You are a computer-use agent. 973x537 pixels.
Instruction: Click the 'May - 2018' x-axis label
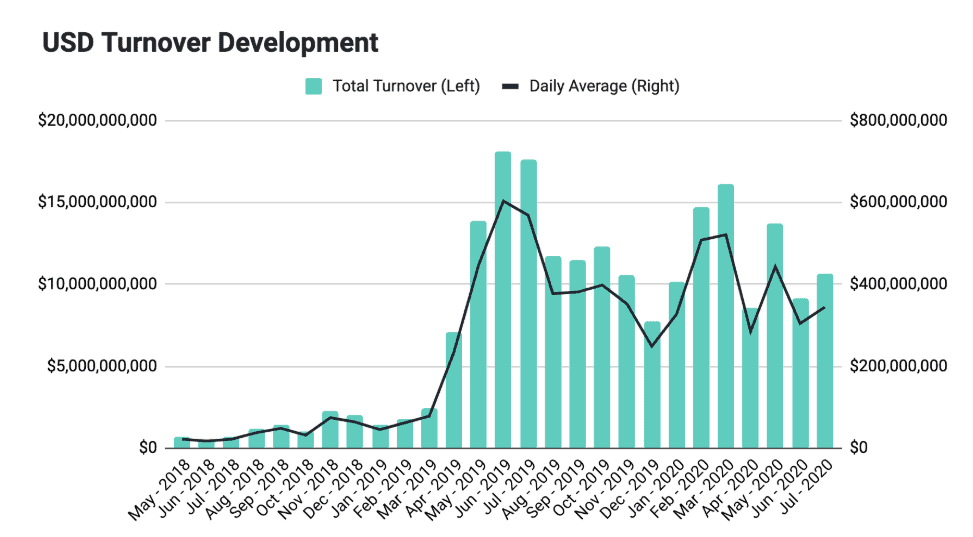pyautogui.click(x=158, y=488)
